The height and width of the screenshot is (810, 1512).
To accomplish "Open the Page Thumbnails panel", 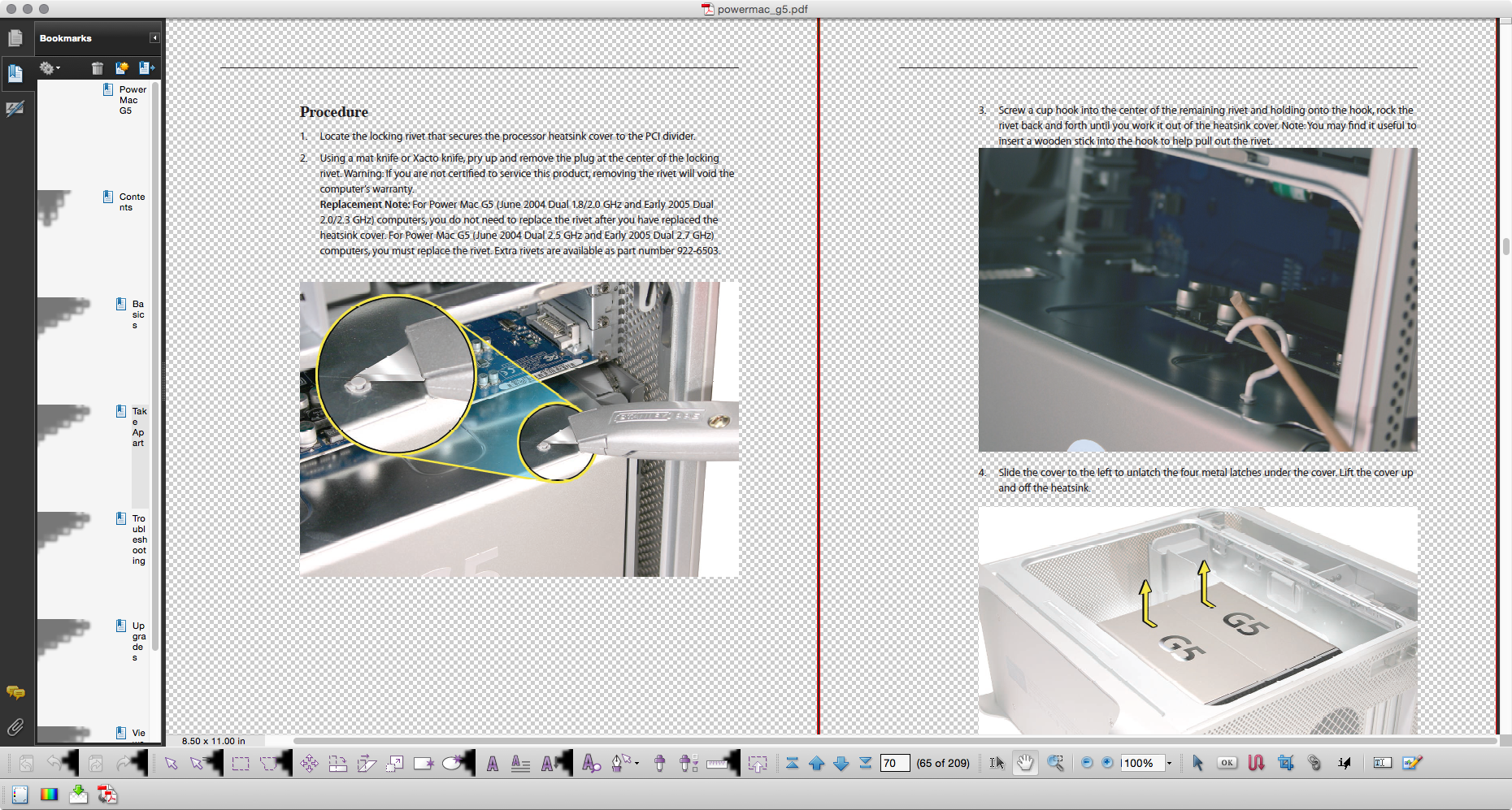I will (15, 37).
